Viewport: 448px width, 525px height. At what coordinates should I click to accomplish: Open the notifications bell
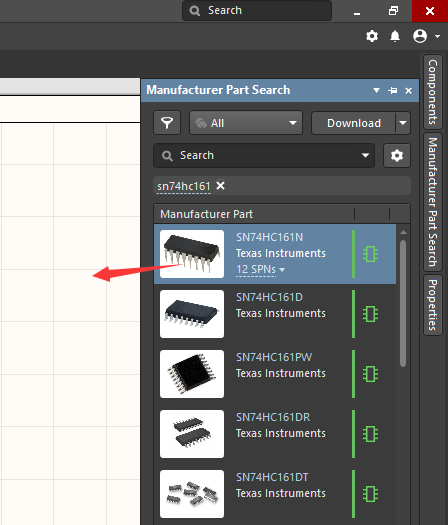click(x=395, y=36)
